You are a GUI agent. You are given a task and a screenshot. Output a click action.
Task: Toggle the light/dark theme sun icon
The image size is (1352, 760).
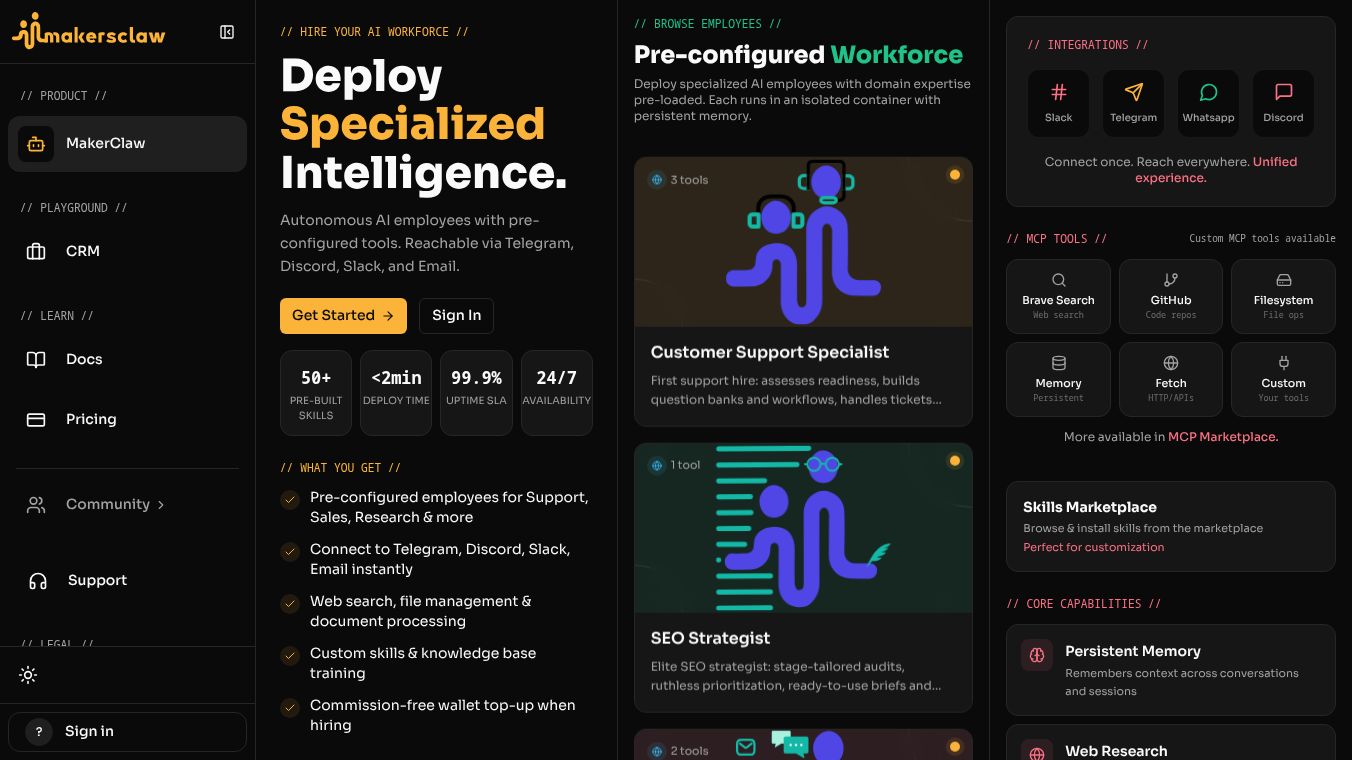click(x=28, y=675)
